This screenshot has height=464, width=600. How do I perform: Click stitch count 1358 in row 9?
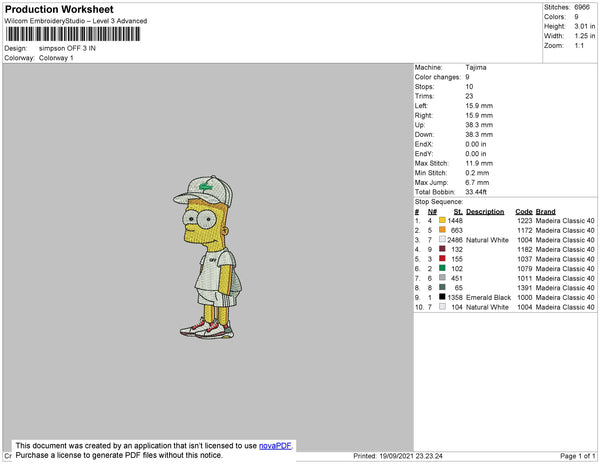(455, 297)
